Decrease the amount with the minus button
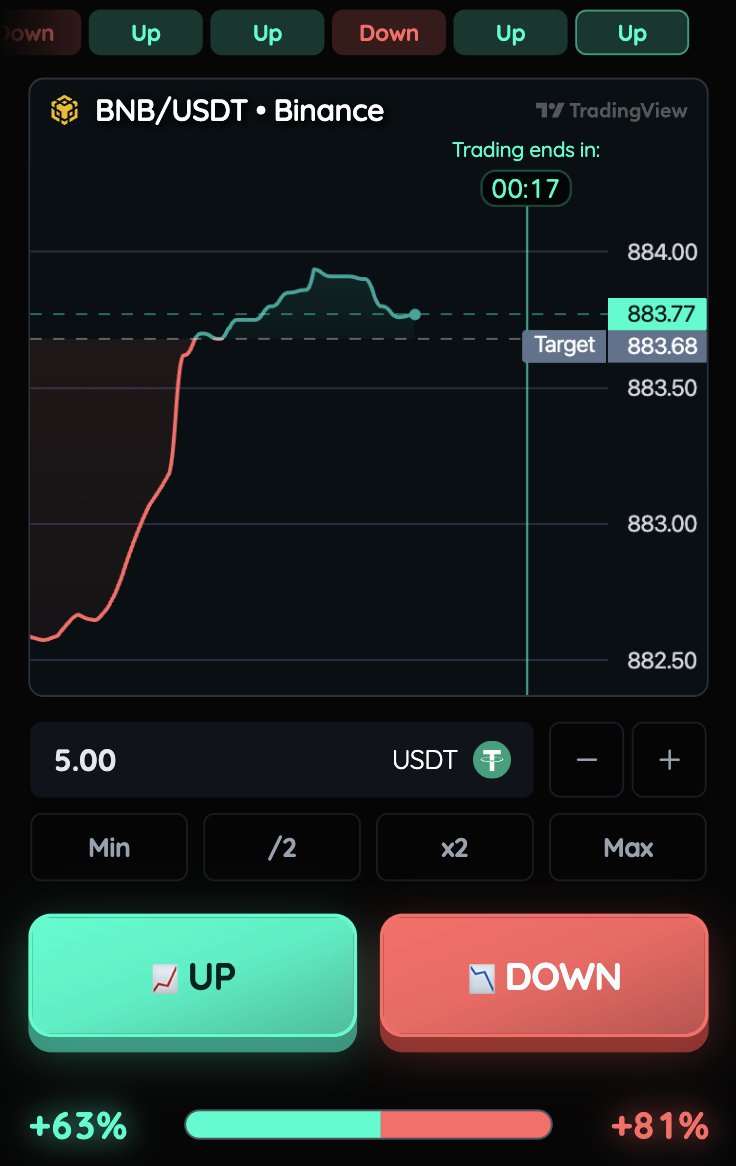Image resolution: width=736 pixels, height=1166 pixels. click(587, 760)
